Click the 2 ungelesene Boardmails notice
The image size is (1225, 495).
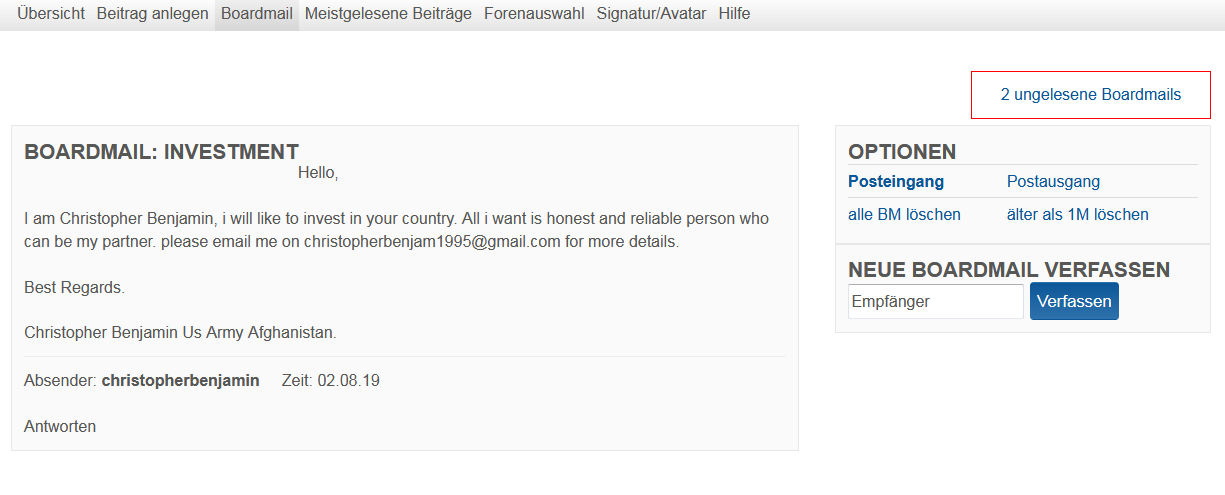[x=1090, y=95]
